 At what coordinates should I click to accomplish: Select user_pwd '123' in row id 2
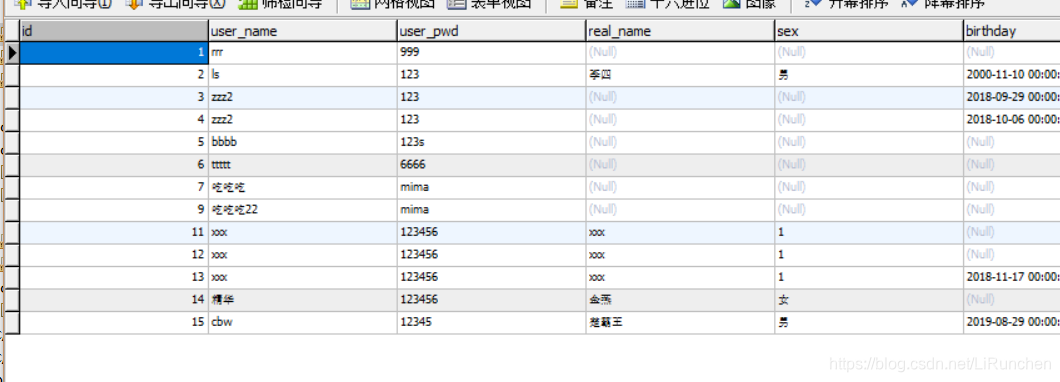coord(491,75)
